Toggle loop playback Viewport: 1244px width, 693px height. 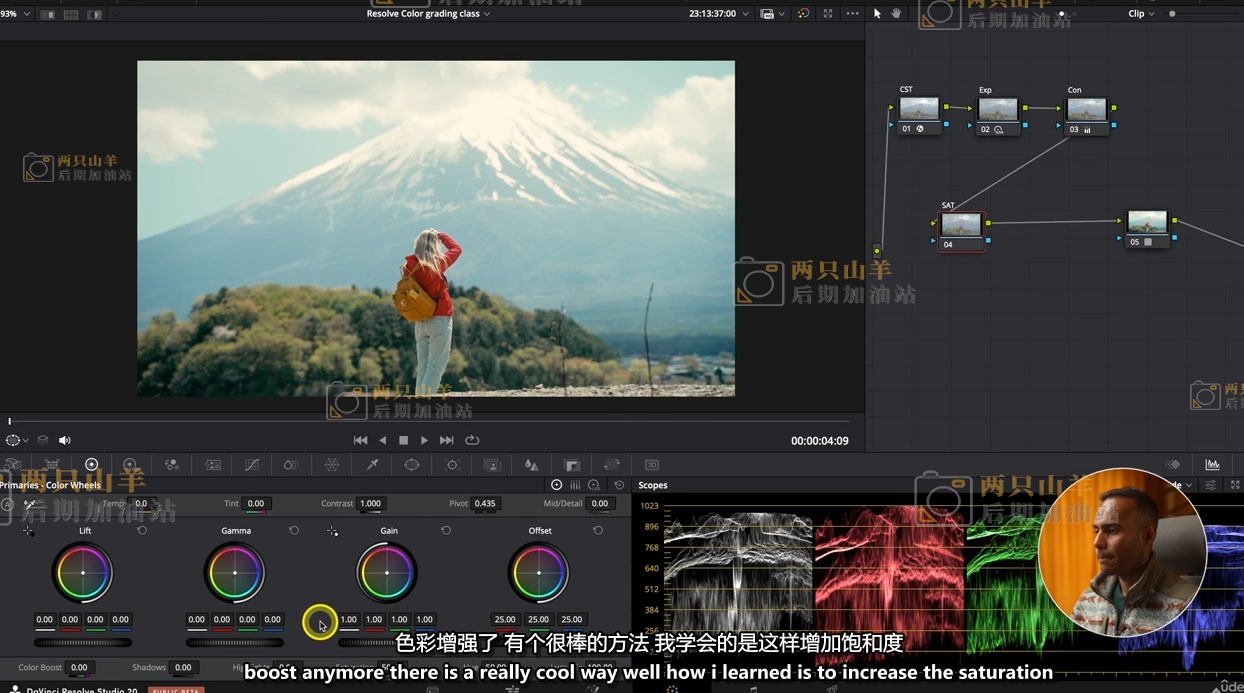pos(472,440)
